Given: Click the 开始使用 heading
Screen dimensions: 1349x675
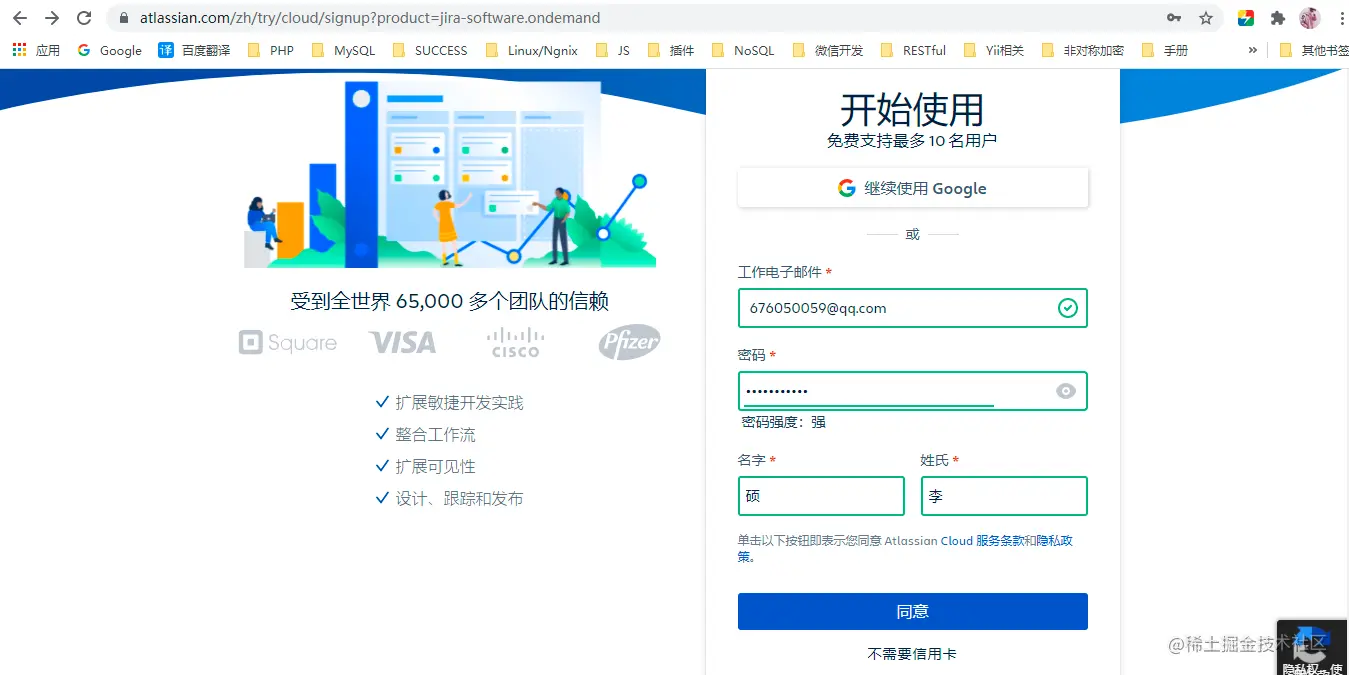Looking at the screenshot, I should coord(912,109).
